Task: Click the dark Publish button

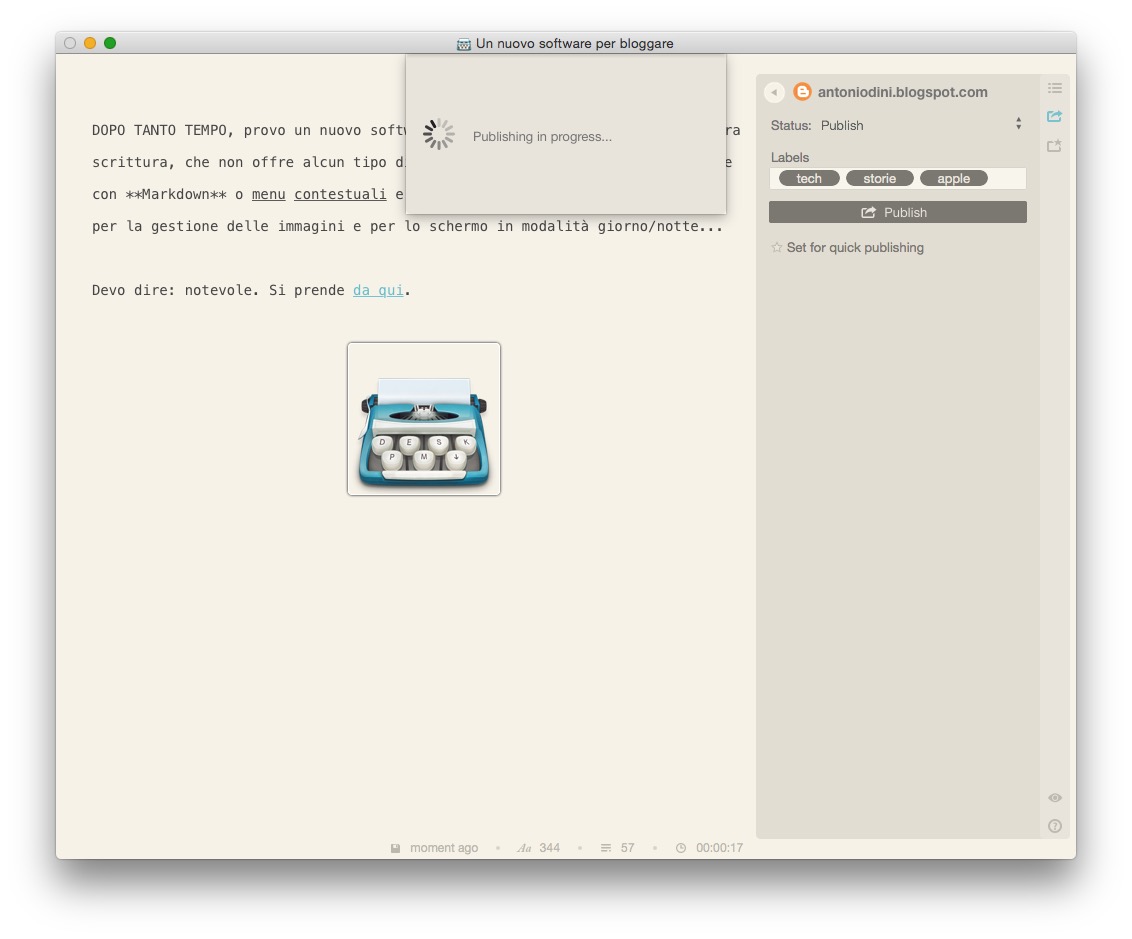Action: (x=897, y=212)
